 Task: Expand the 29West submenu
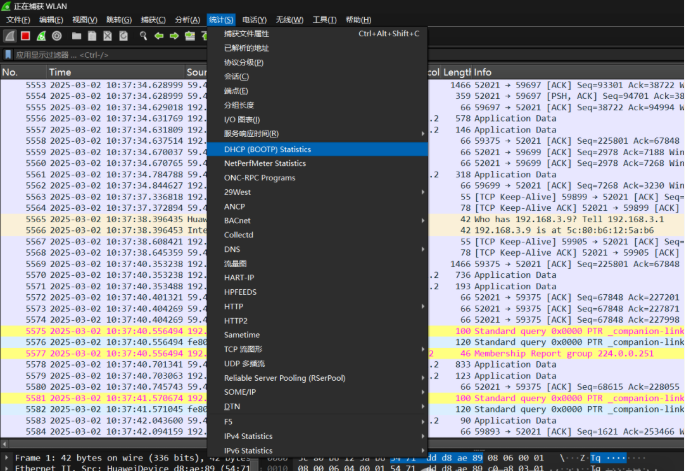[x=317, y=192]
